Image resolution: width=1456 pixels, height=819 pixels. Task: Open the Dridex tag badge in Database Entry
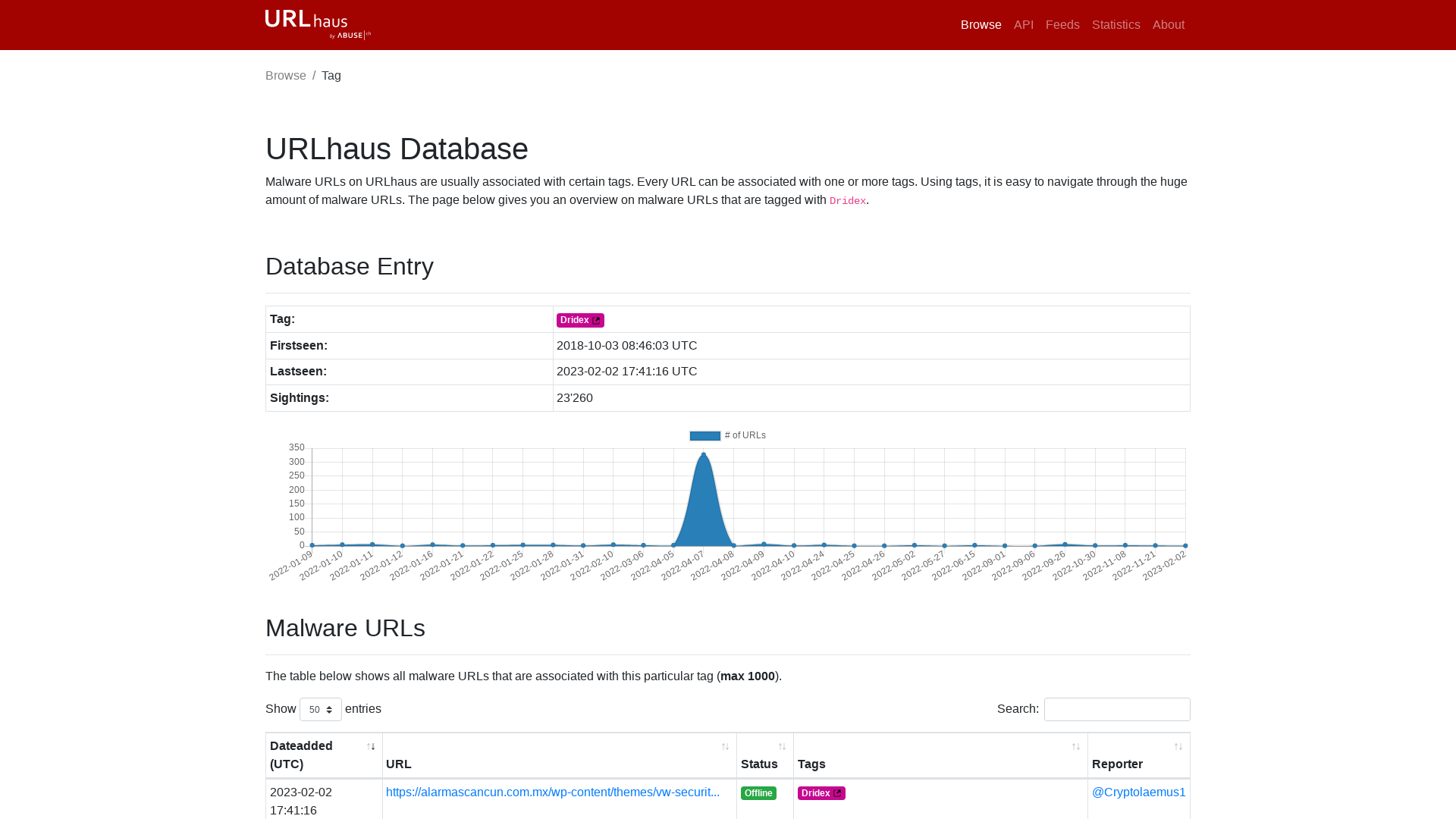580,320
